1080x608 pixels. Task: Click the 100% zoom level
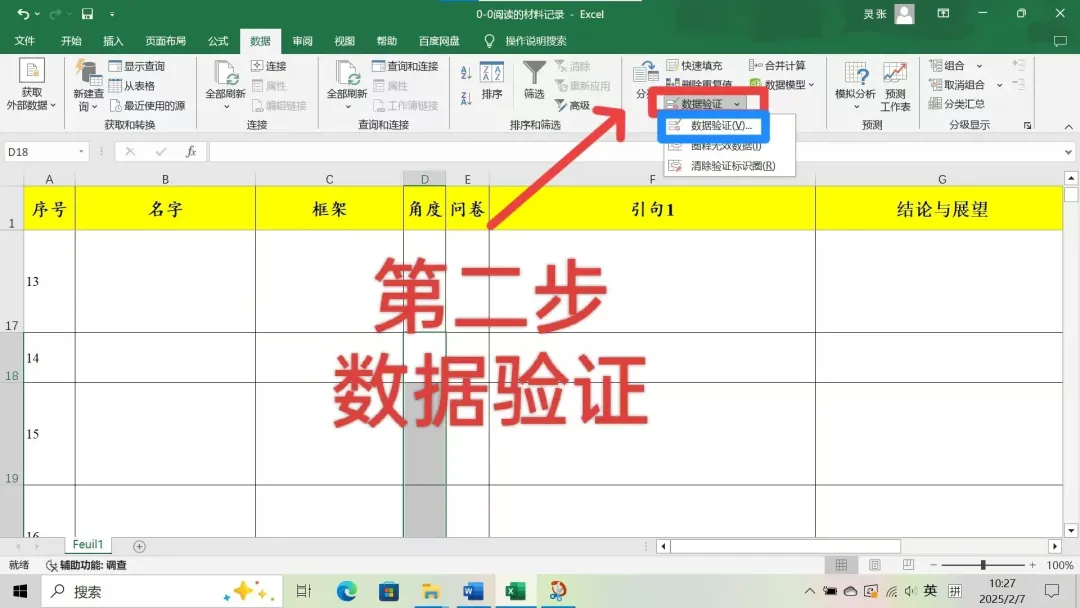[1059, 565]
